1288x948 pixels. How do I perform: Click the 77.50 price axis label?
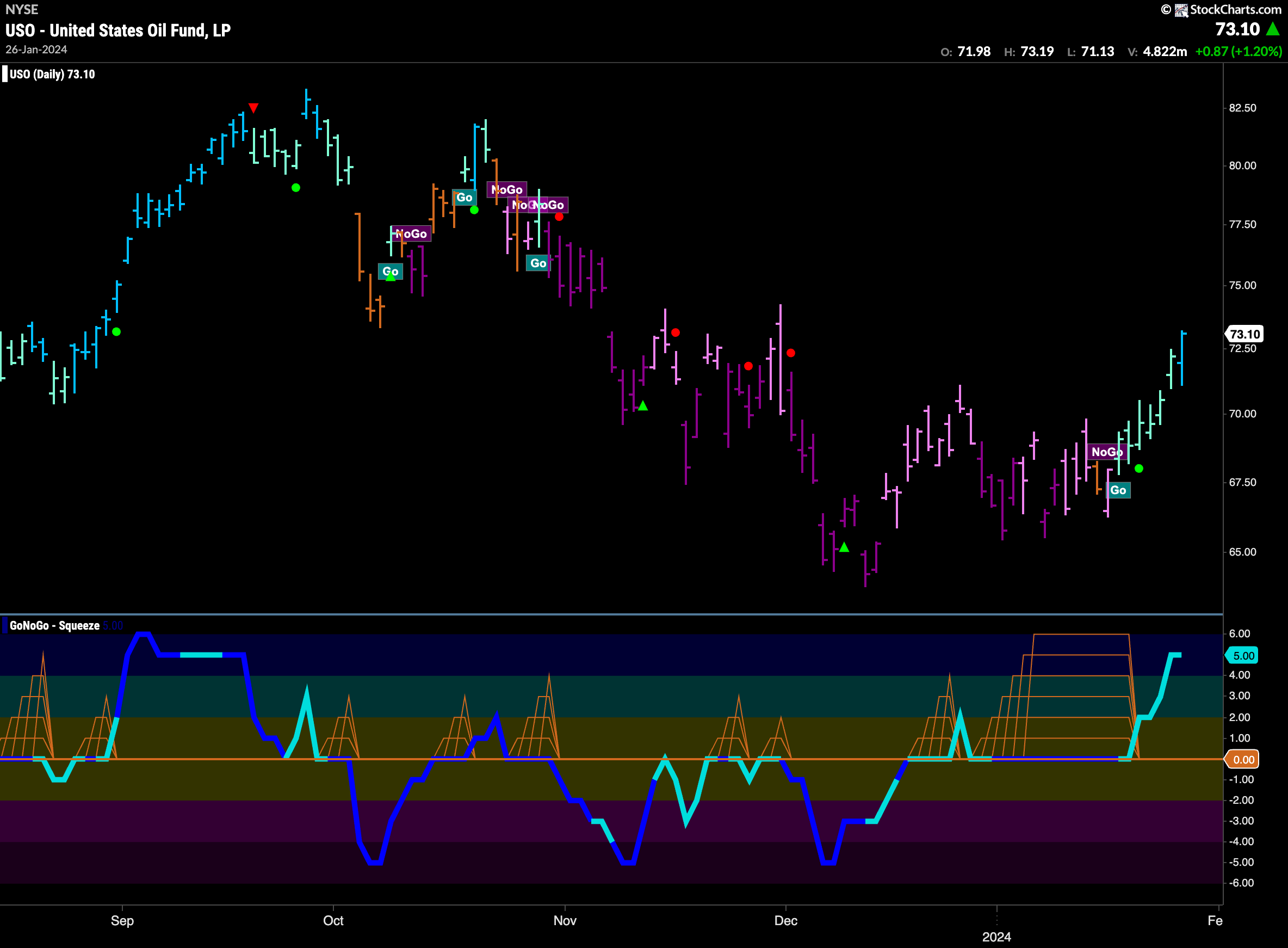pyautogui.click(x=1242, y=224)
